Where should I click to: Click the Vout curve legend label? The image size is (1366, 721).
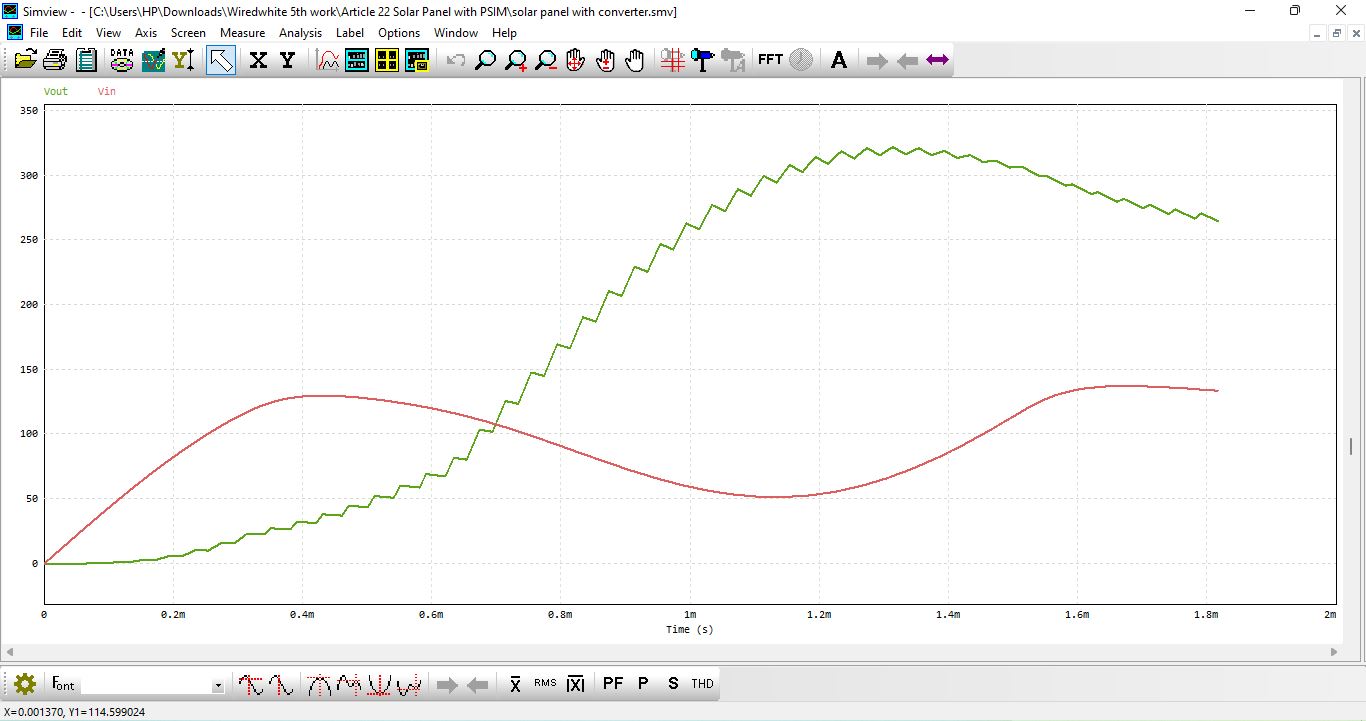(x=56, y=91)
